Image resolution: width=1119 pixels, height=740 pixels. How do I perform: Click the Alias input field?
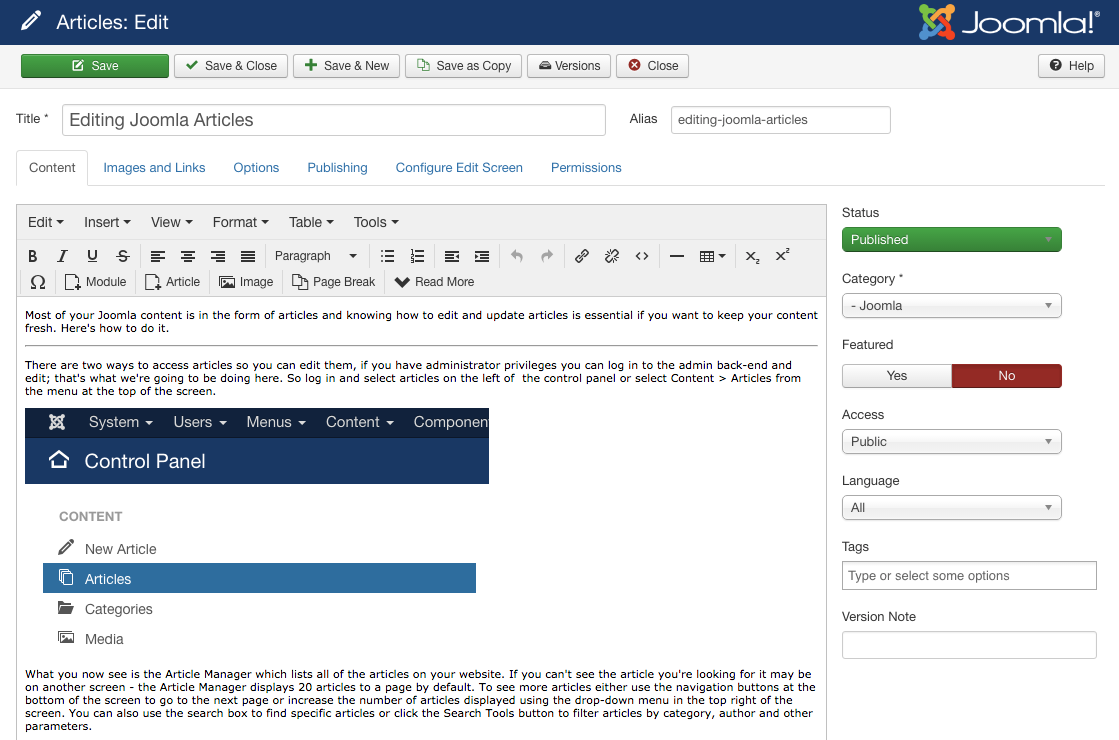[781, 120]
